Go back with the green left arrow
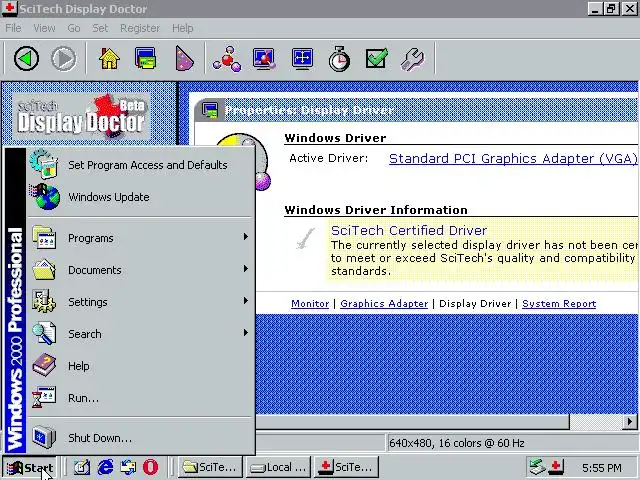 coord(27,59)
